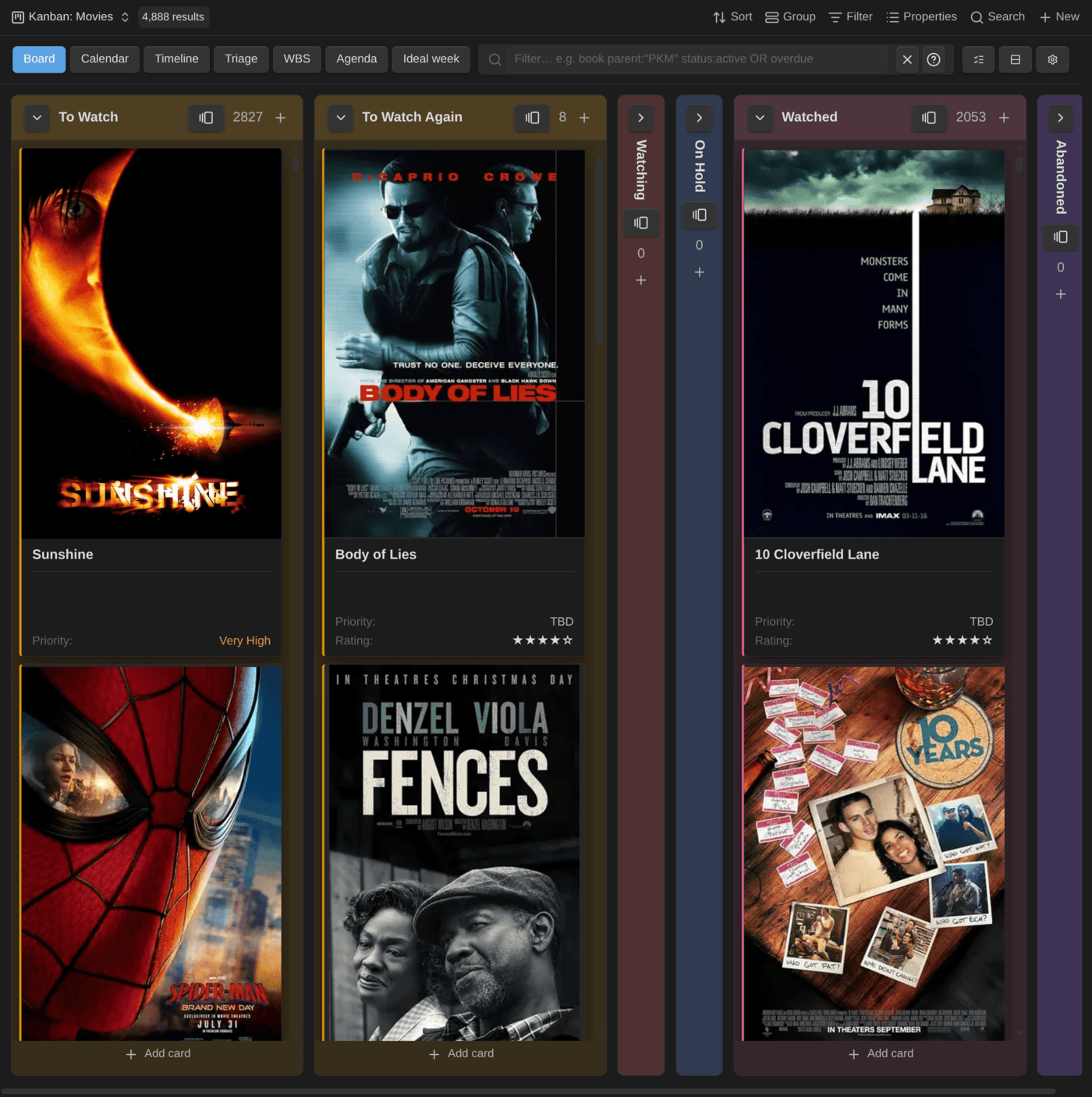
Task: Toggle card layout in To Watch column
Action: point(206,117)
